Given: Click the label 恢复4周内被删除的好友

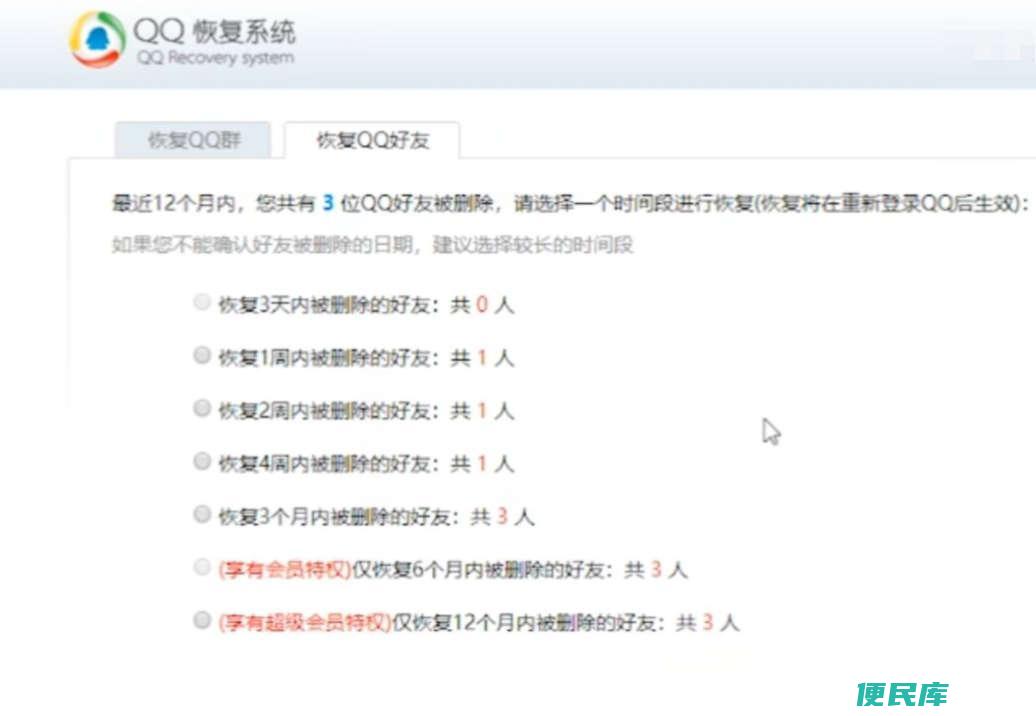Looking at the screenshot, I should 324,464.
